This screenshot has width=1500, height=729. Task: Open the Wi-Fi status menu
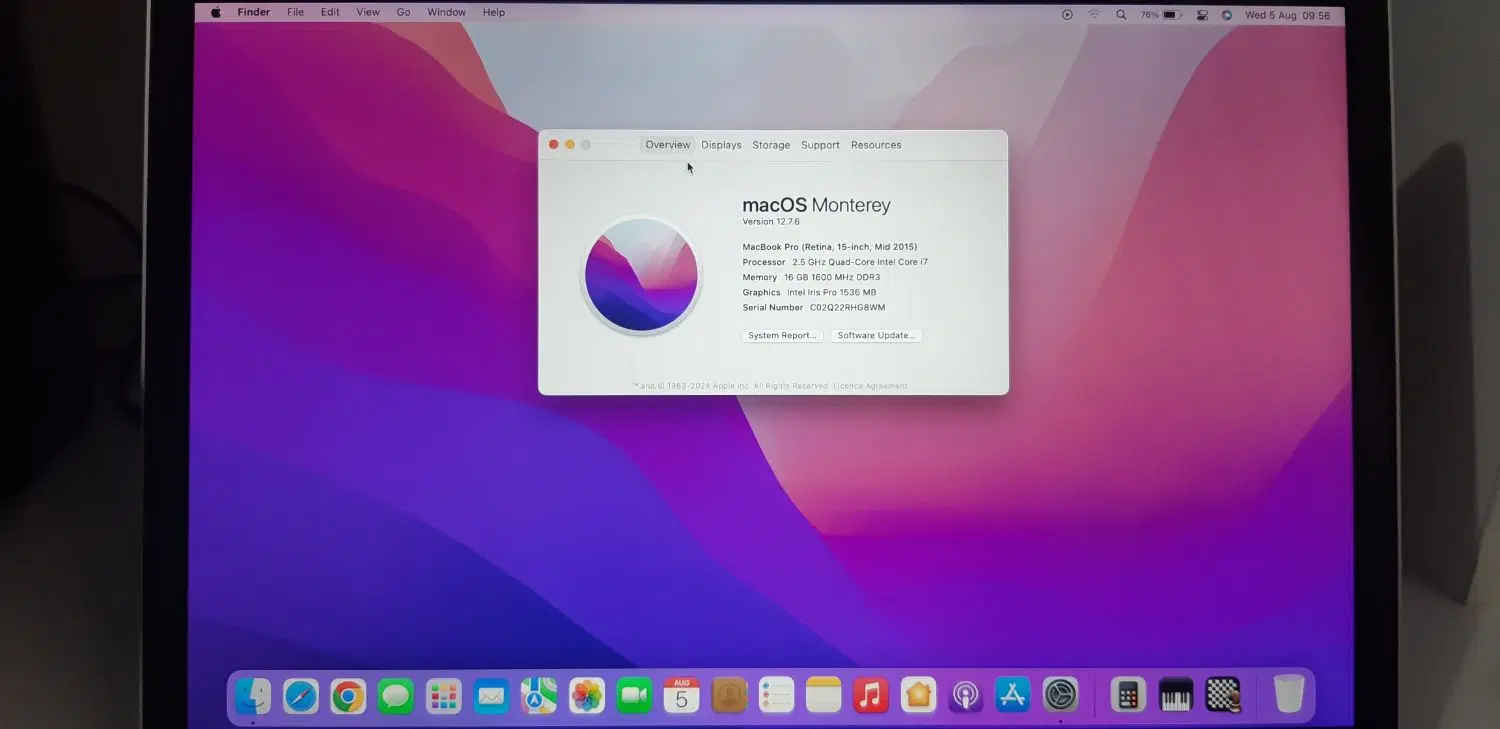click(x=1094, y=15)
